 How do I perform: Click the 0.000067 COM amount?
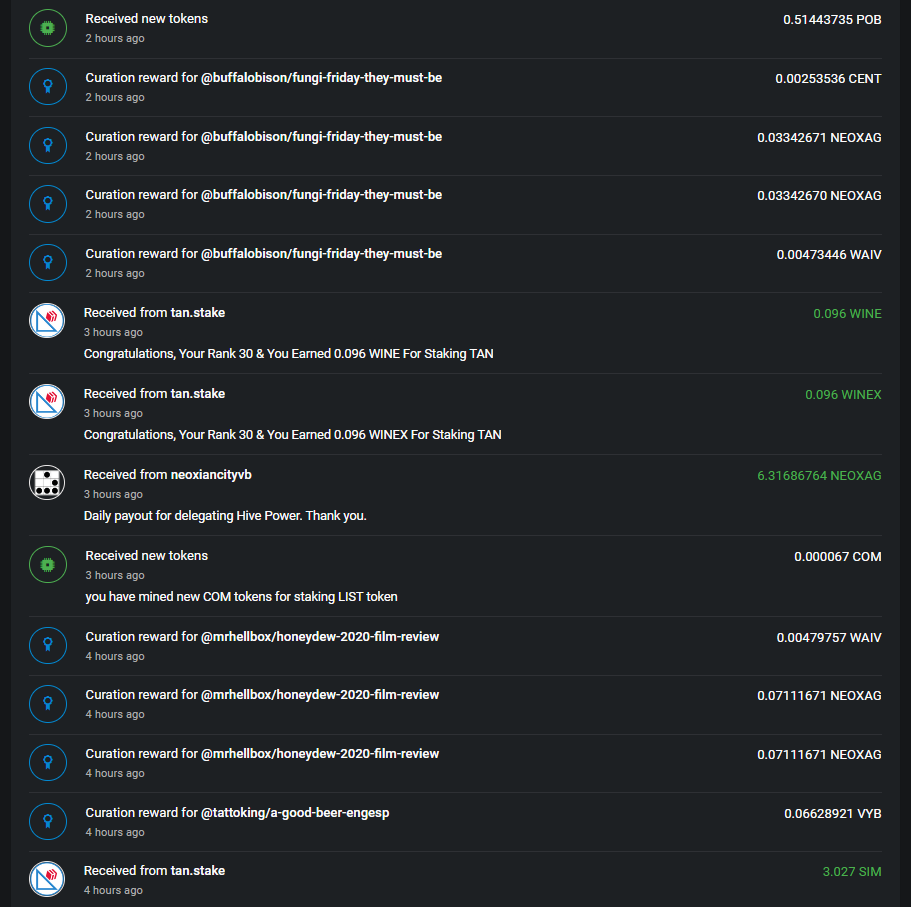(x=837, y=557)
